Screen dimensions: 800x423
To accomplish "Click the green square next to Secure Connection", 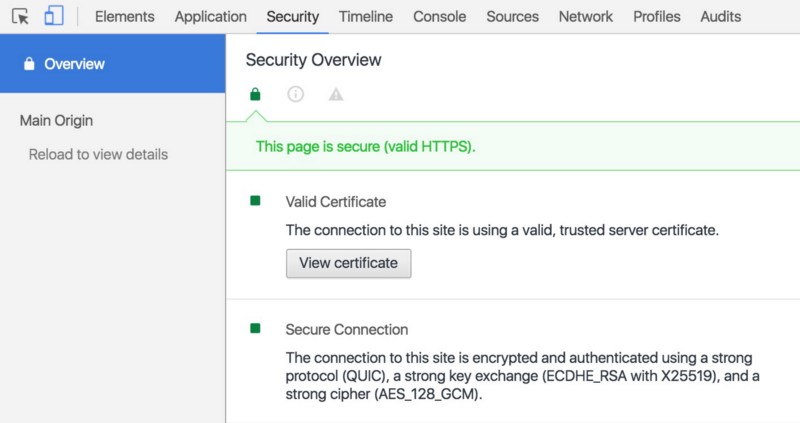I will [255, 328].
